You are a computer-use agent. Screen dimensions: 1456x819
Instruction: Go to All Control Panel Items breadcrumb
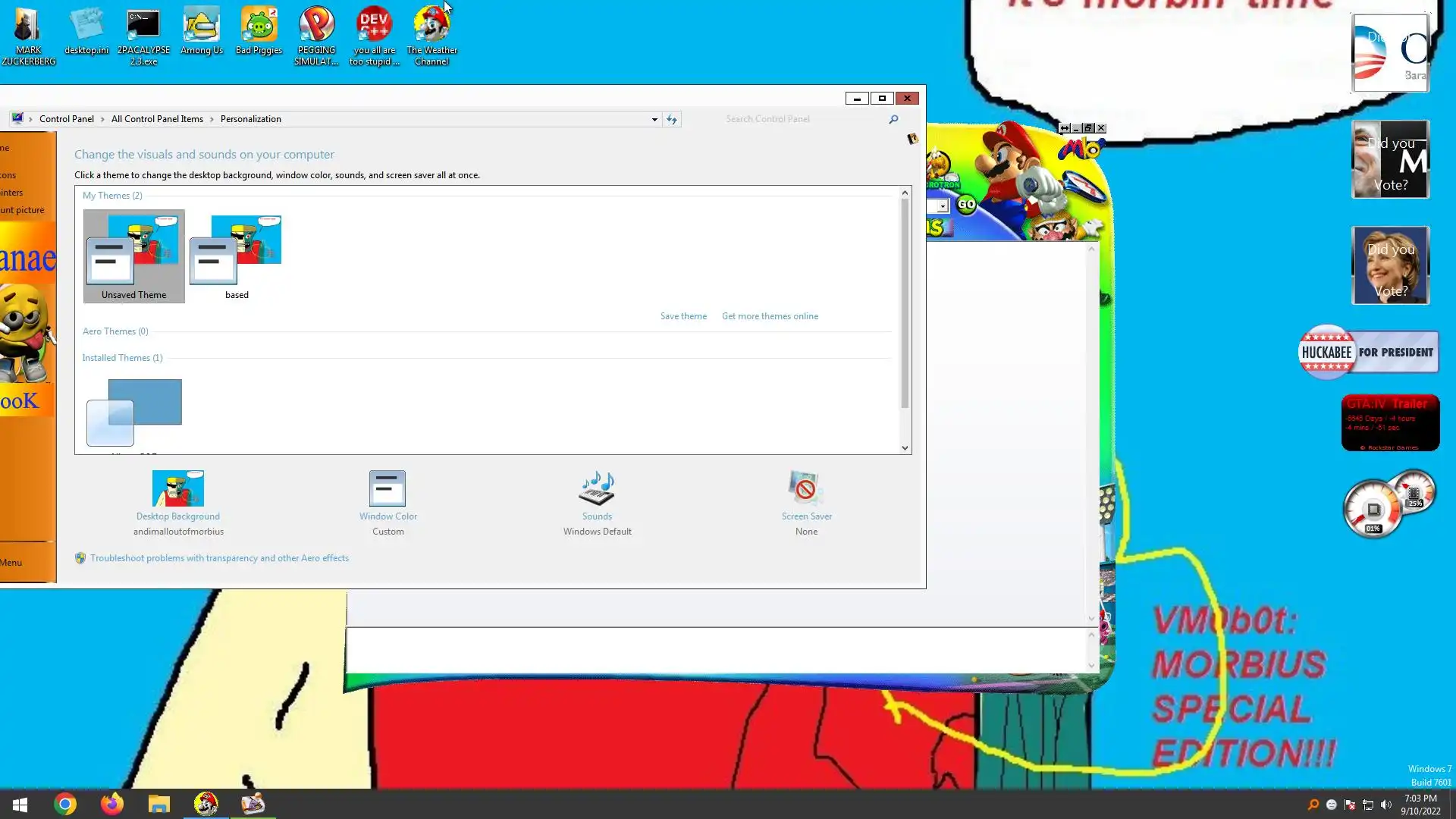click(x=157, y=119)
